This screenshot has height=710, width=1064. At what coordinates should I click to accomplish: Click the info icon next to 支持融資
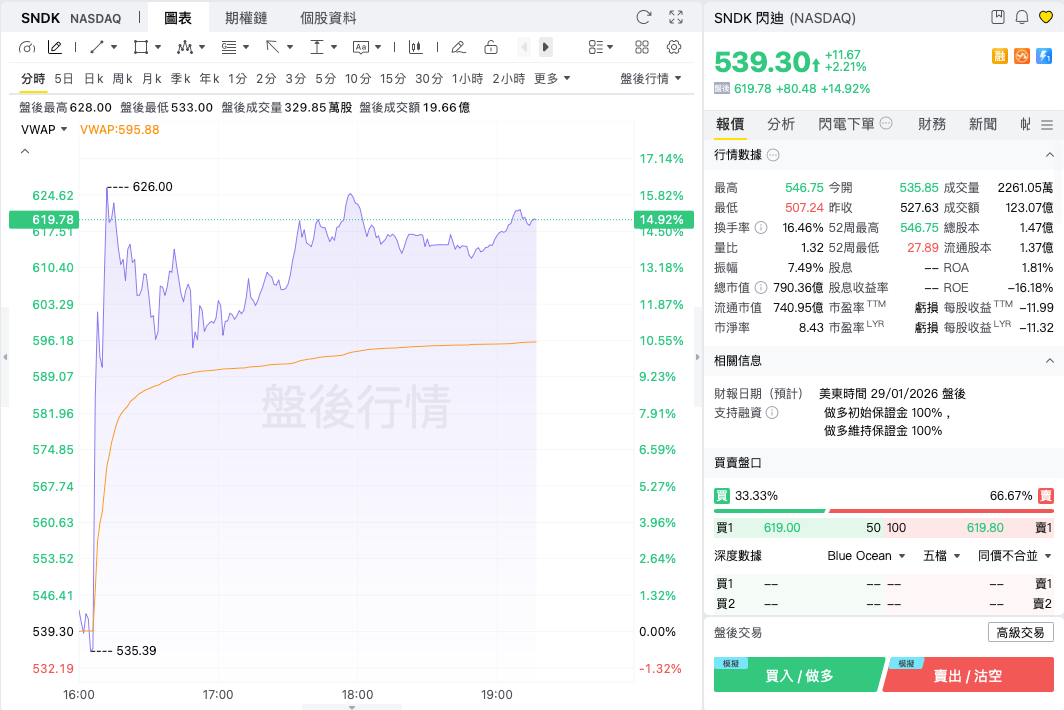(x=772, y=412)
